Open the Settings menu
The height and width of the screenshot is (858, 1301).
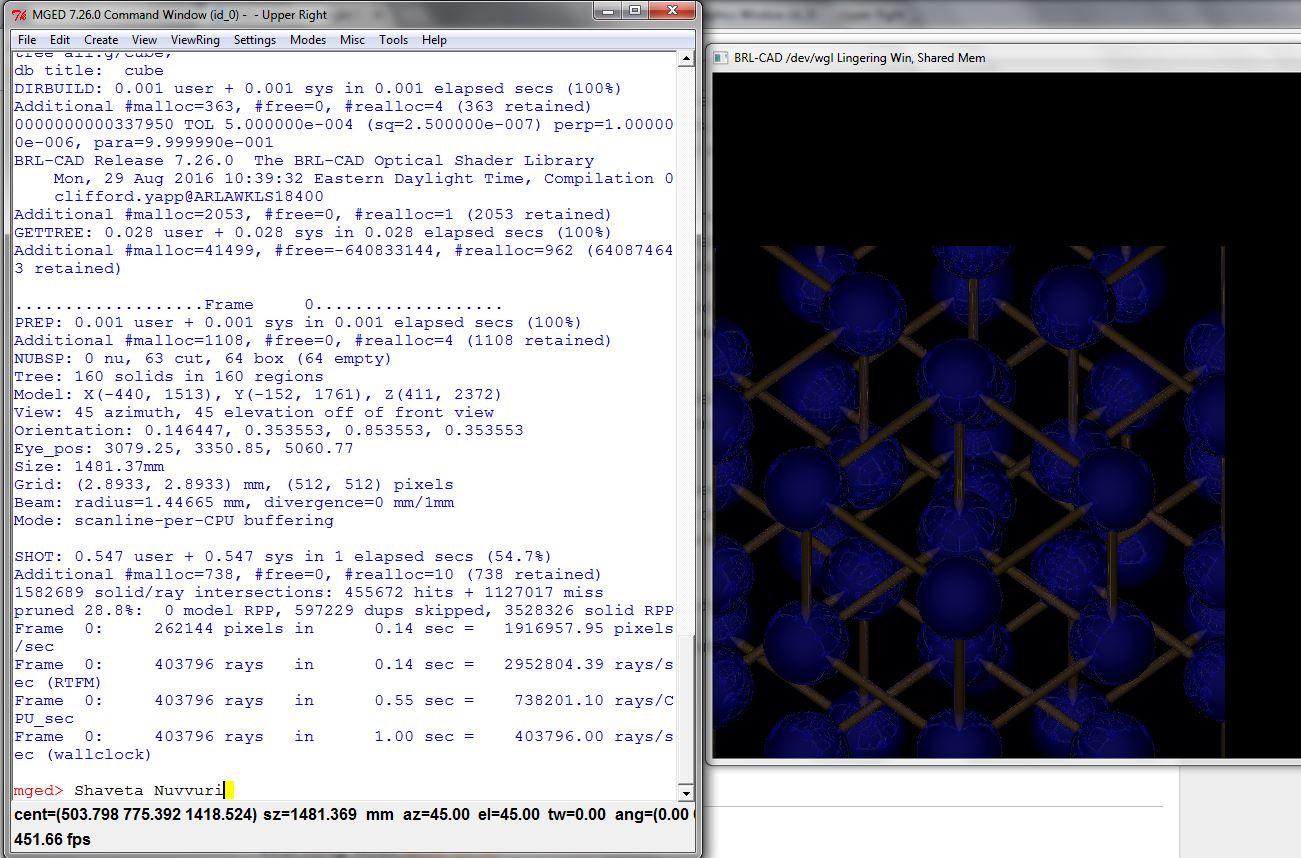click(255, 40)
